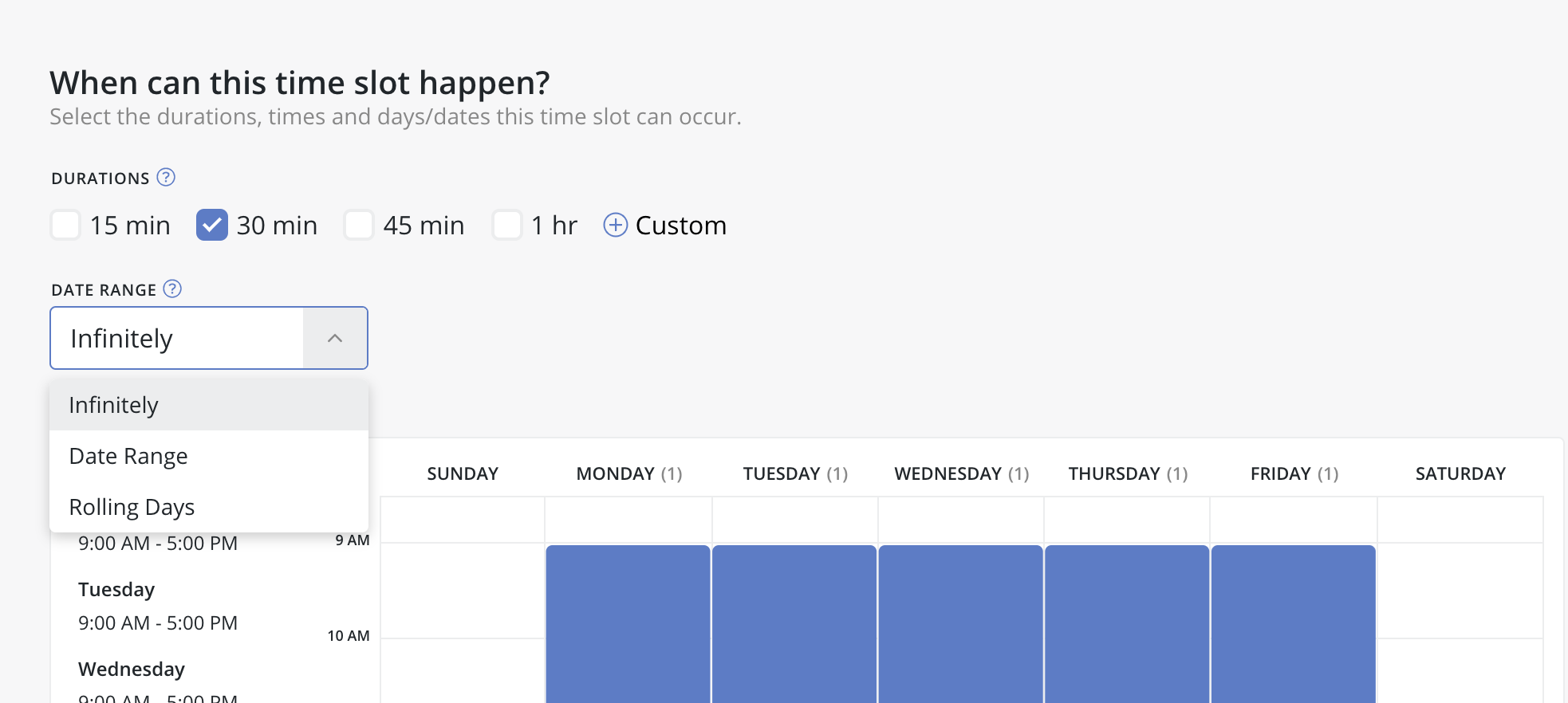Open the Date Range help question icon
Viewport: 1568px width, 703px height.
pyautogui.click(x=172, y=289)
